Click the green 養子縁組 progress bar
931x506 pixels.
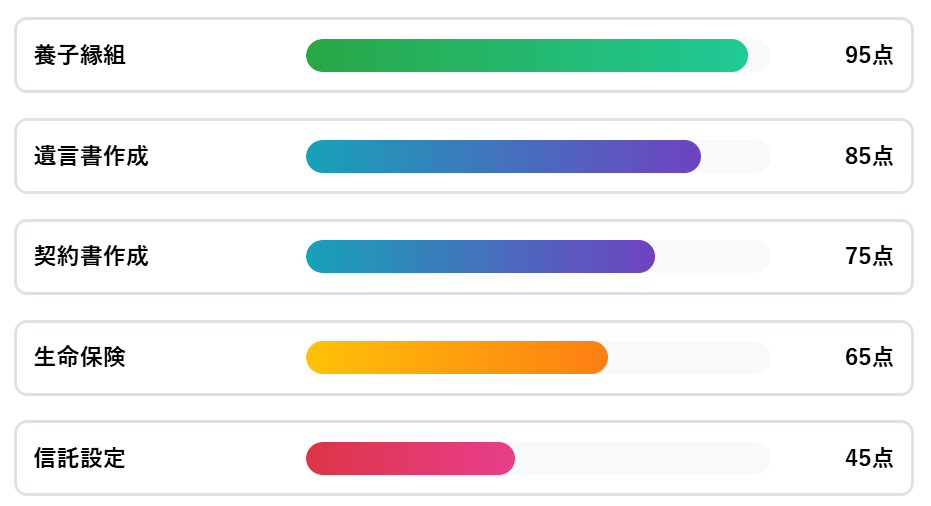[527, 55]
